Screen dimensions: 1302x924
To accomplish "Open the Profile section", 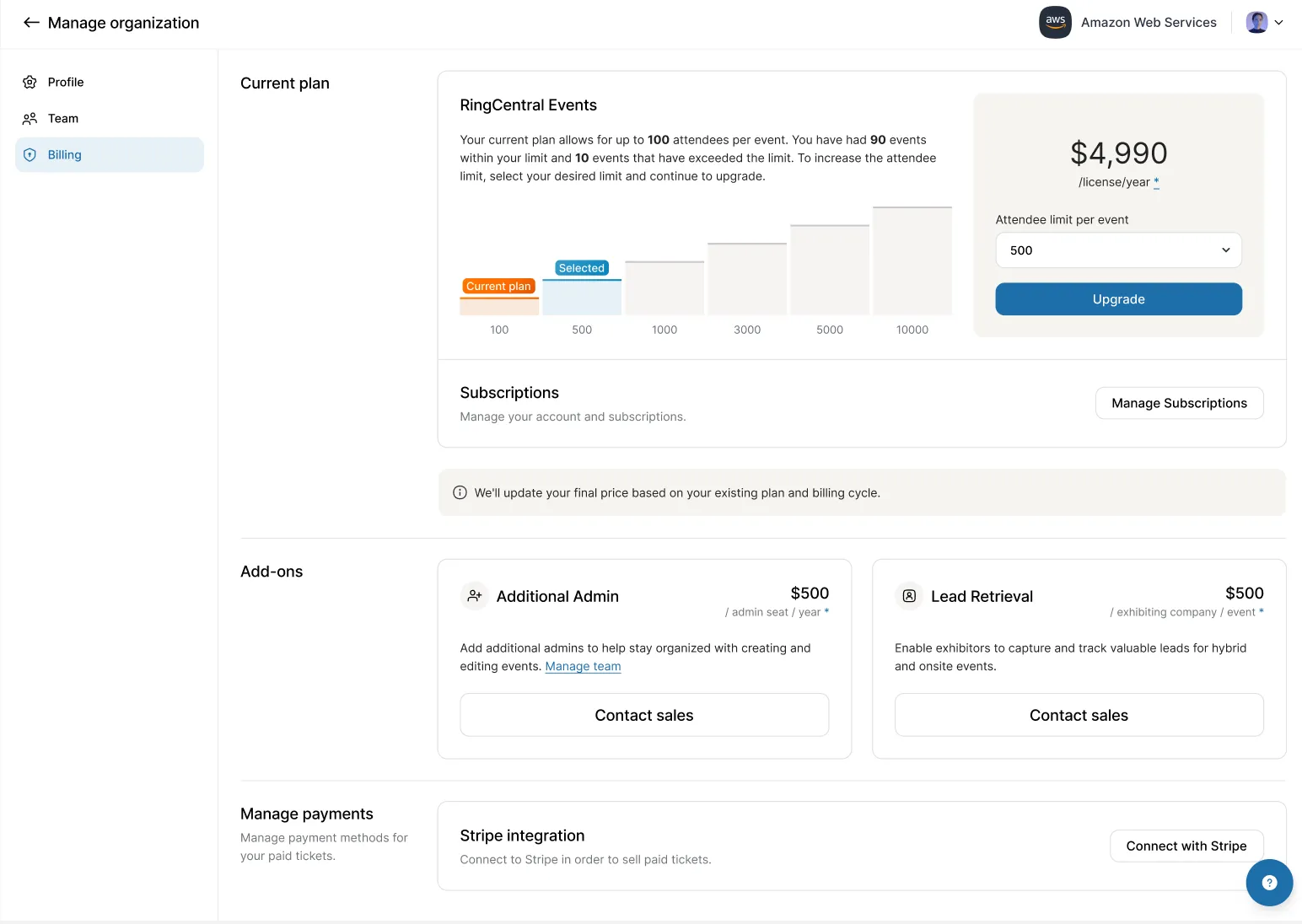I will tap(66, 82).
